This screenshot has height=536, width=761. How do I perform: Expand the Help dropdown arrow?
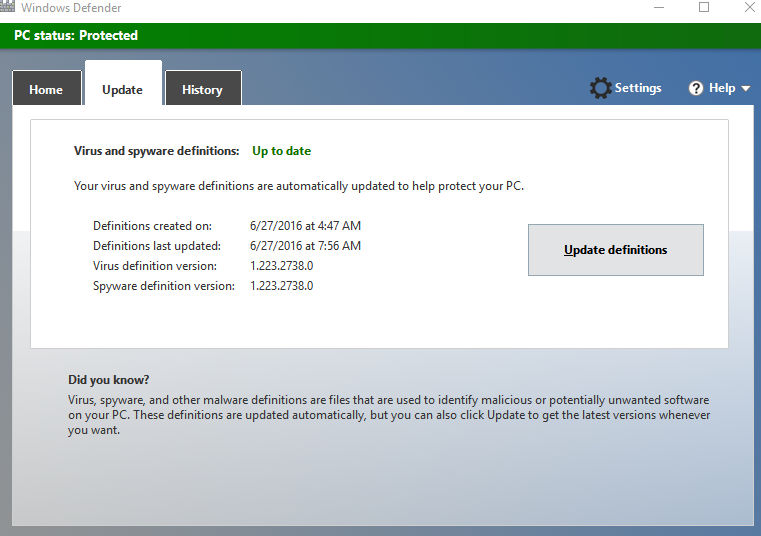[745, 88]
